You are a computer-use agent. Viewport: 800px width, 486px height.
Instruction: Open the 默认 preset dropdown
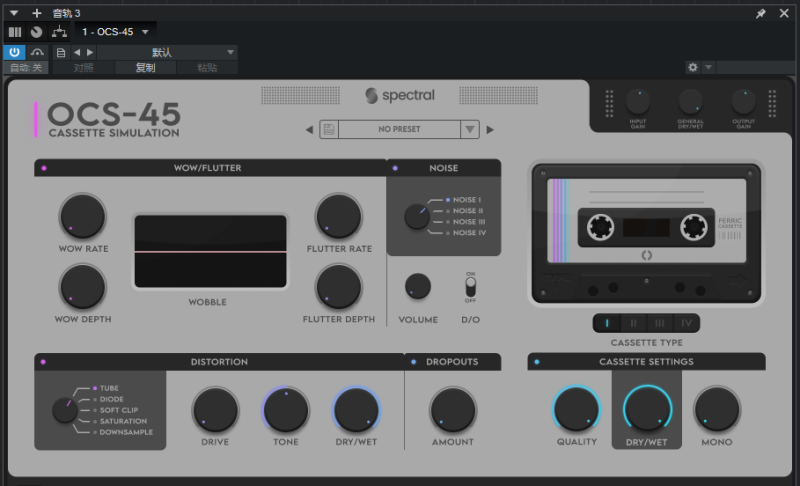[167, 52]
